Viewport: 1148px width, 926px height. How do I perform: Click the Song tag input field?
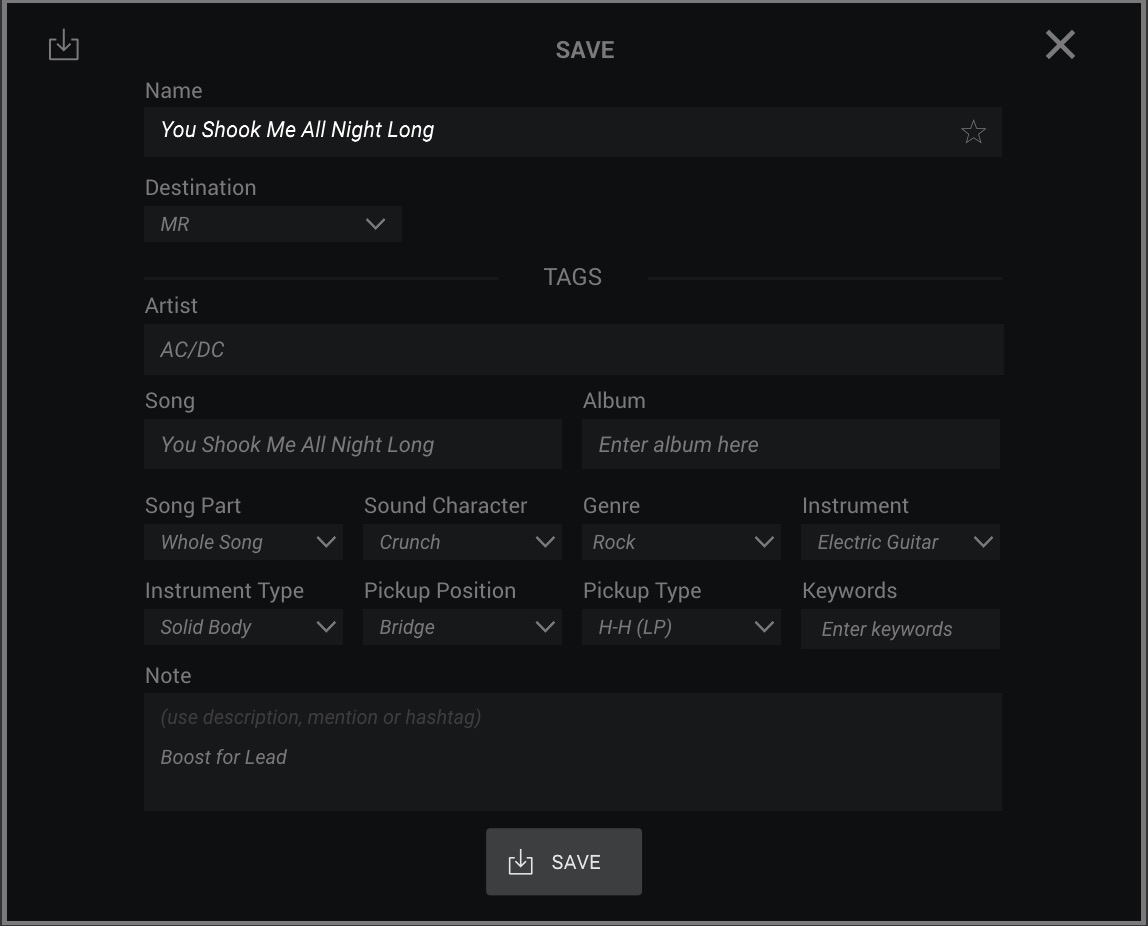click(353, 444)
